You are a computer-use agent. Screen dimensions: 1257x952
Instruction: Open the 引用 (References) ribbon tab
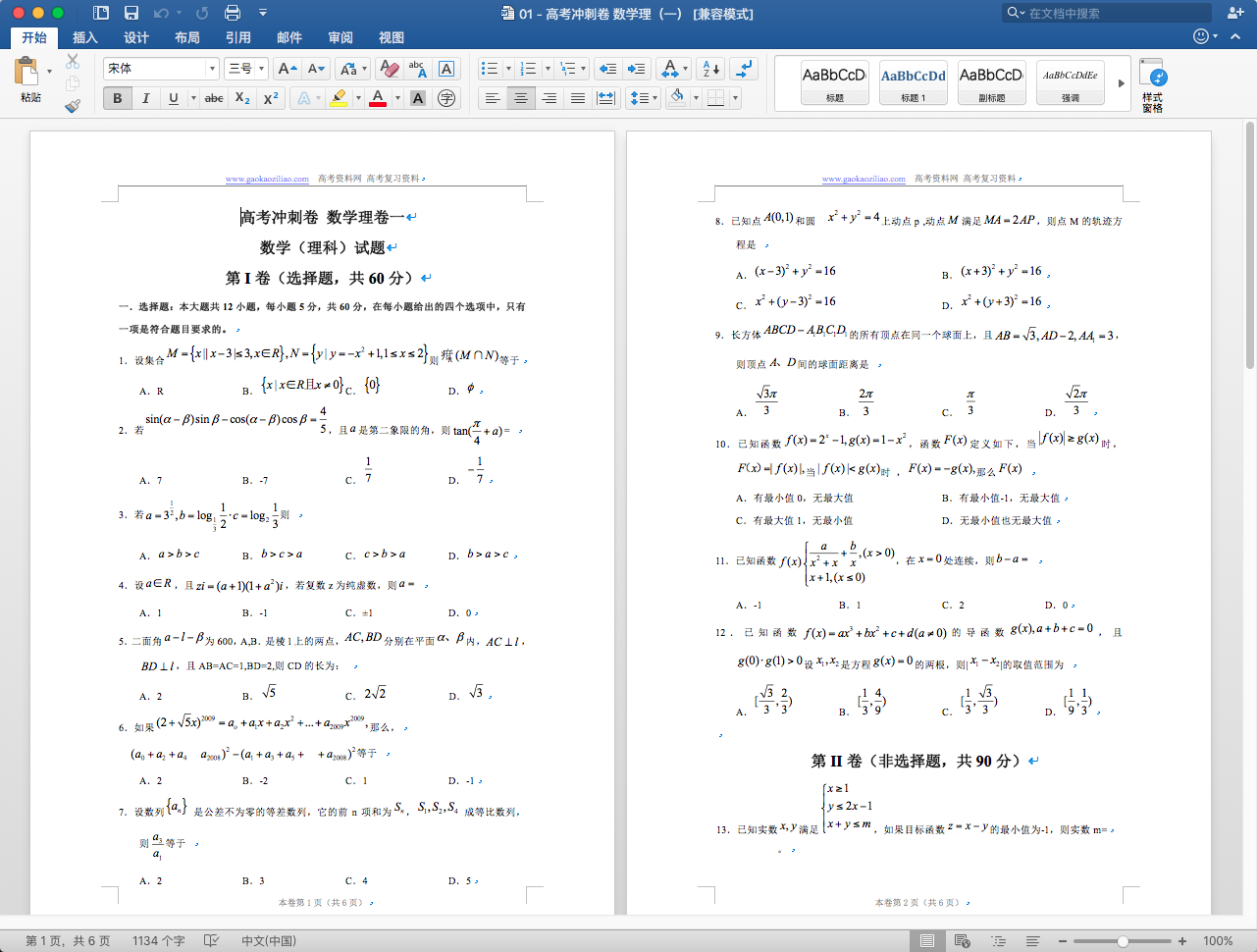click(238, 37)
